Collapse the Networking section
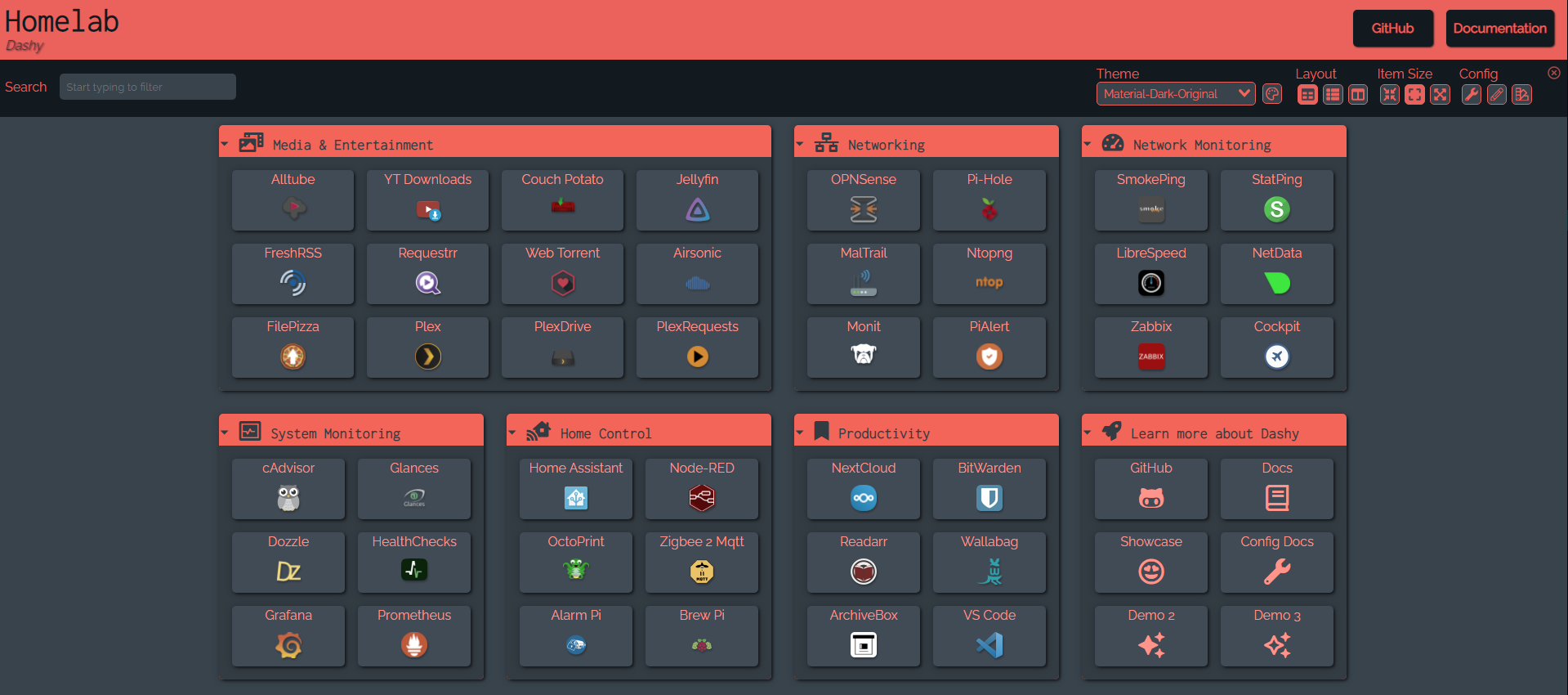This screenshot has height=695, width=1568. (800, 145)
